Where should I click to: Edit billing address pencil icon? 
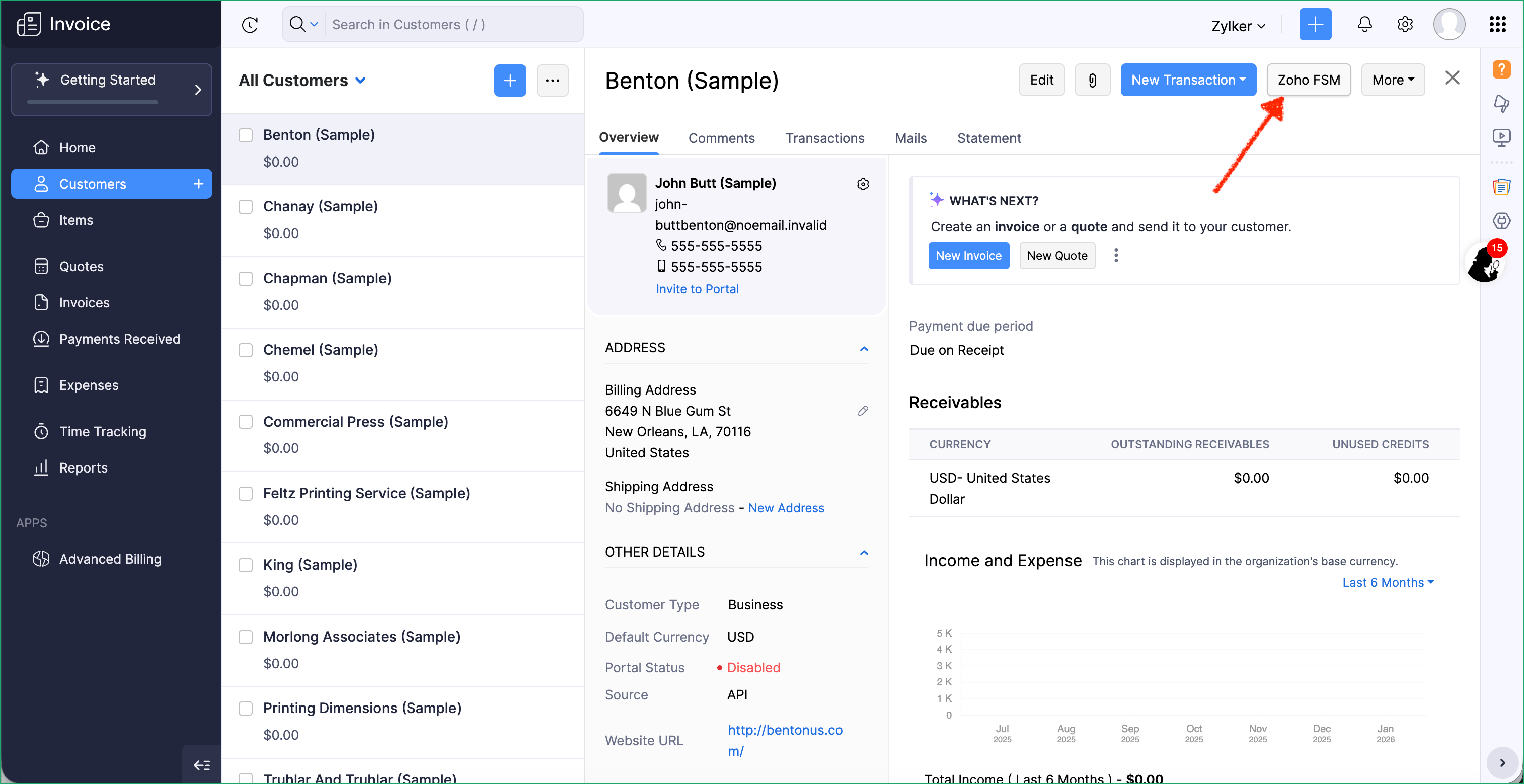click(x=863, y=410)
